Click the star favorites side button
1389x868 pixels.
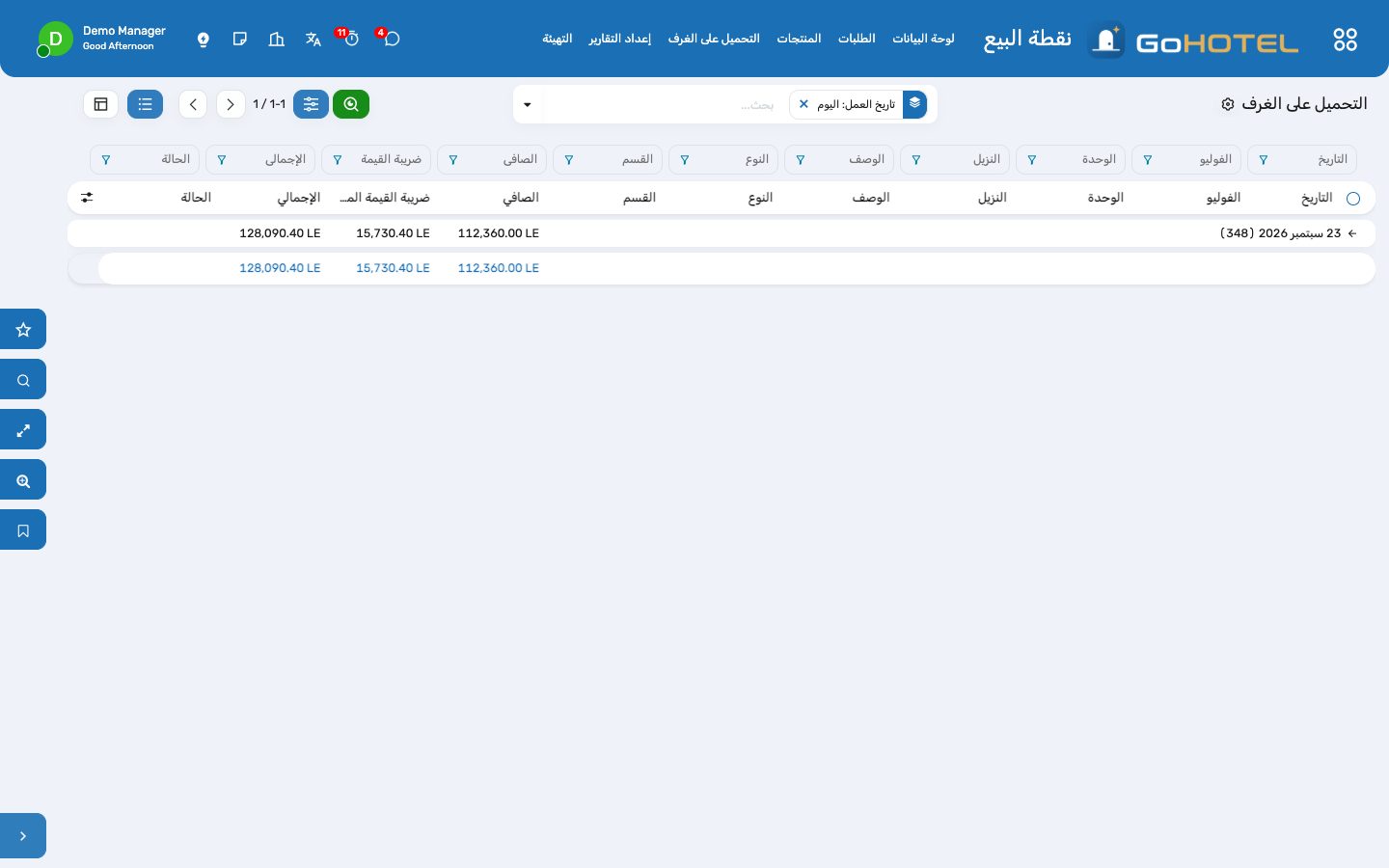[x=23, y=329]
